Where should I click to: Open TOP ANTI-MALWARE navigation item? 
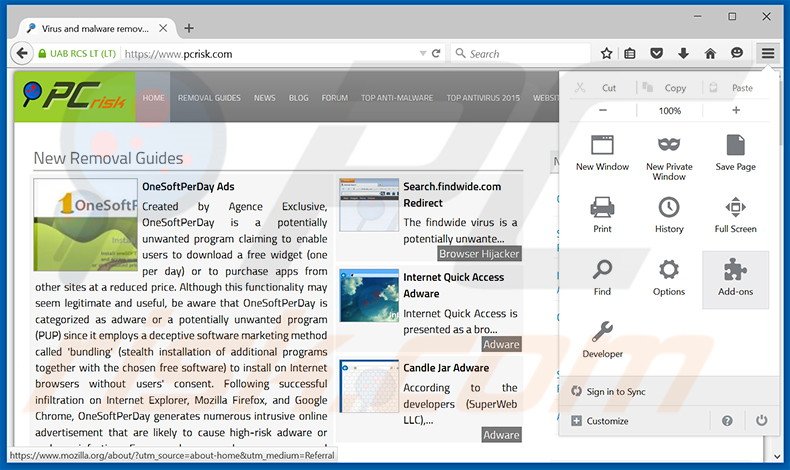pyautogui.click(x=397, y=98)
